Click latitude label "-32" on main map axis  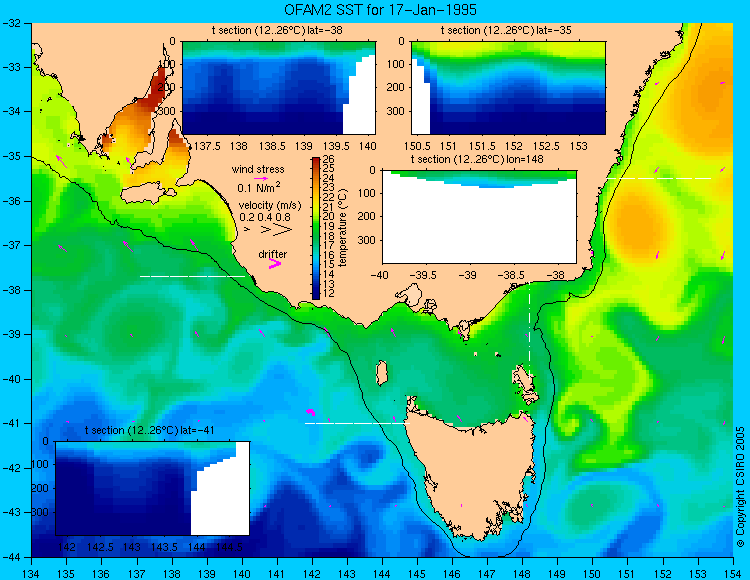tap(11, 22)
